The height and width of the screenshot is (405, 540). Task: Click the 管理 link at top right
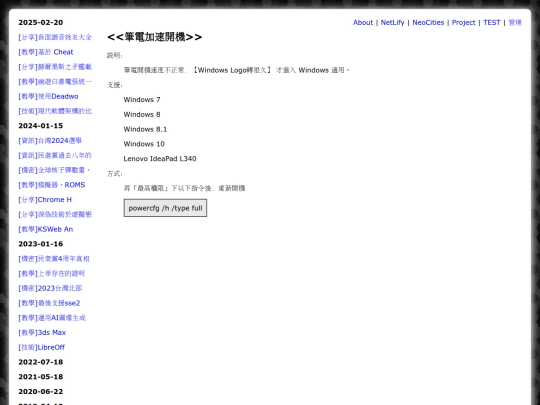pyautogui.click(x=515, y=22)
